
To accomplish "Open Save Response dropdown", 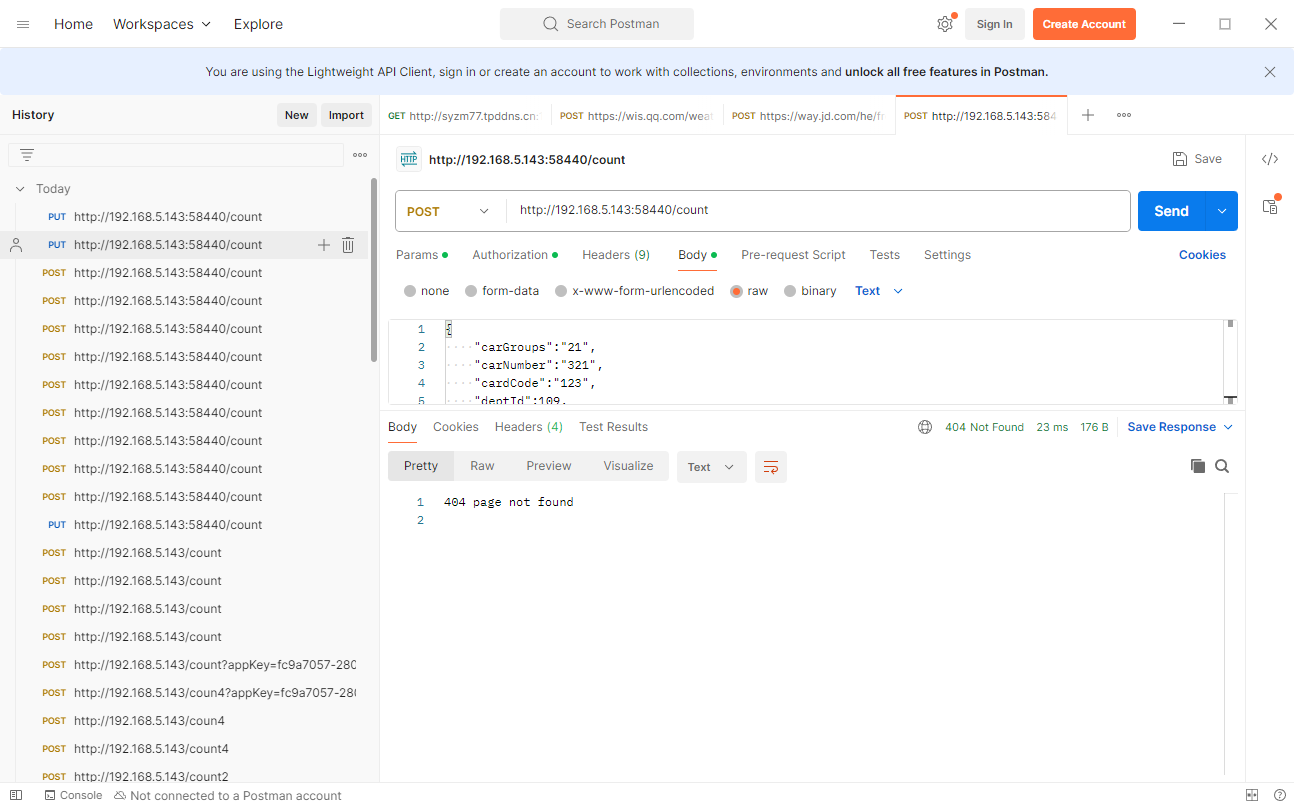I will [1180, 427].
